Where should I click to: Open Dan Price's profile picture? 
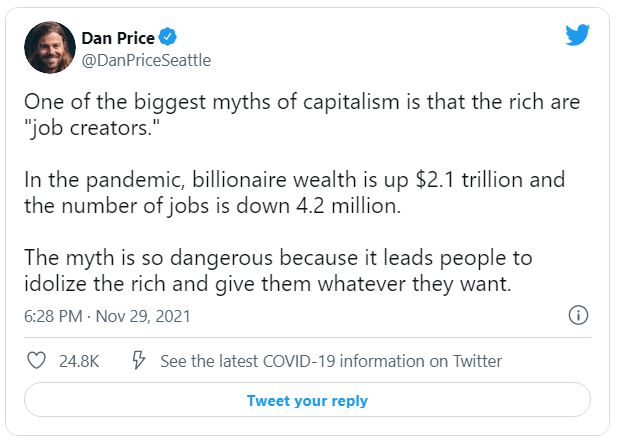tap(49, 47)
